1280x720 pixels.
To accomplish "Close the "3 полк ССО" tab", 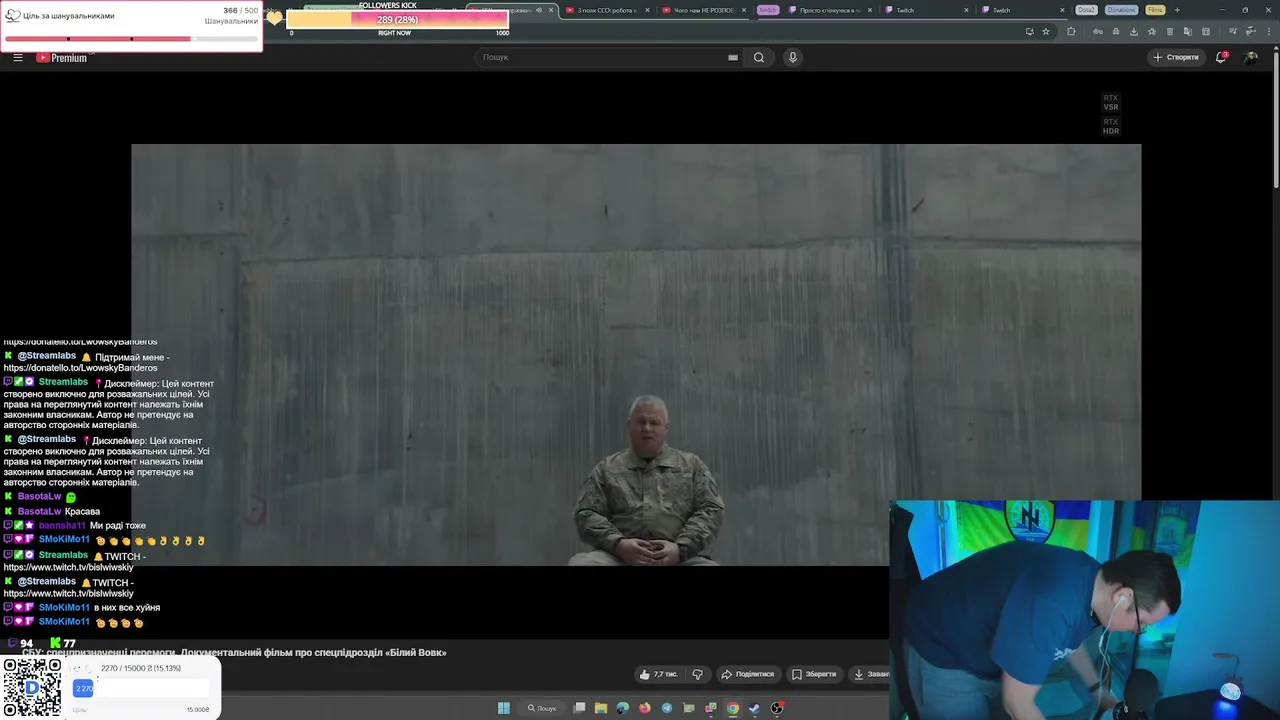I will coord(647,10).
